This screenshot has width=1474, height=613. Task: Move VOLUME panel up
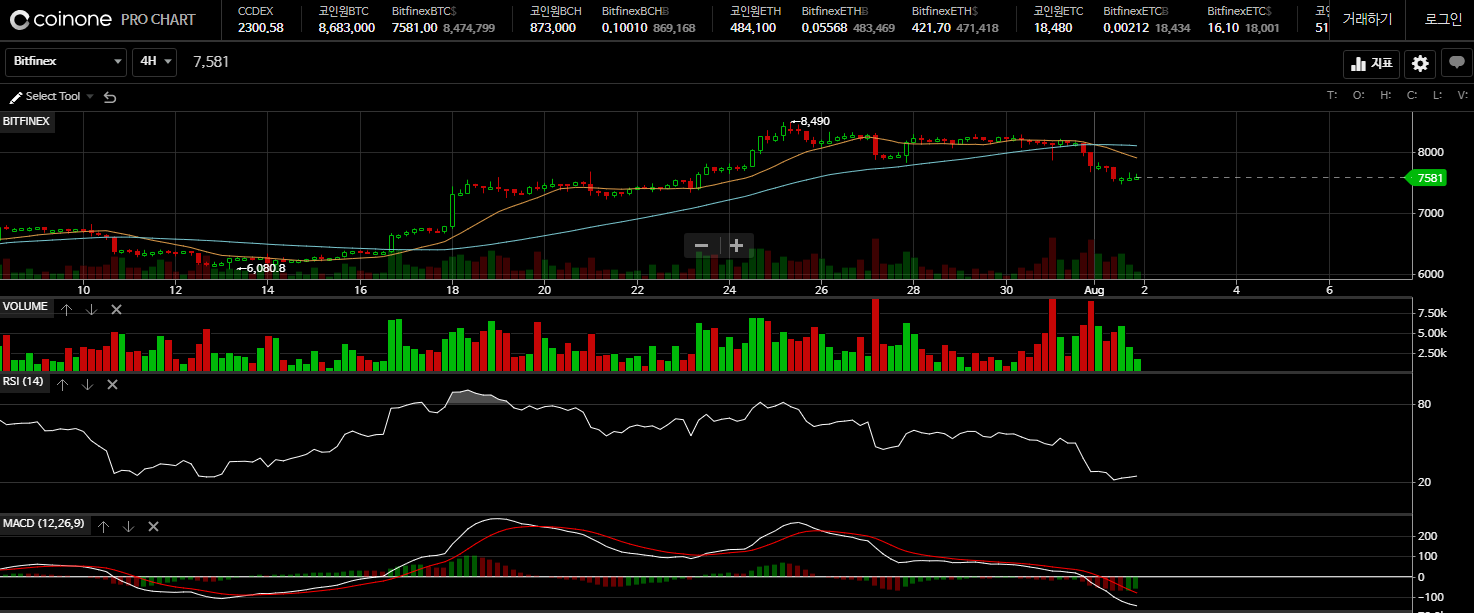click(66, 309)
